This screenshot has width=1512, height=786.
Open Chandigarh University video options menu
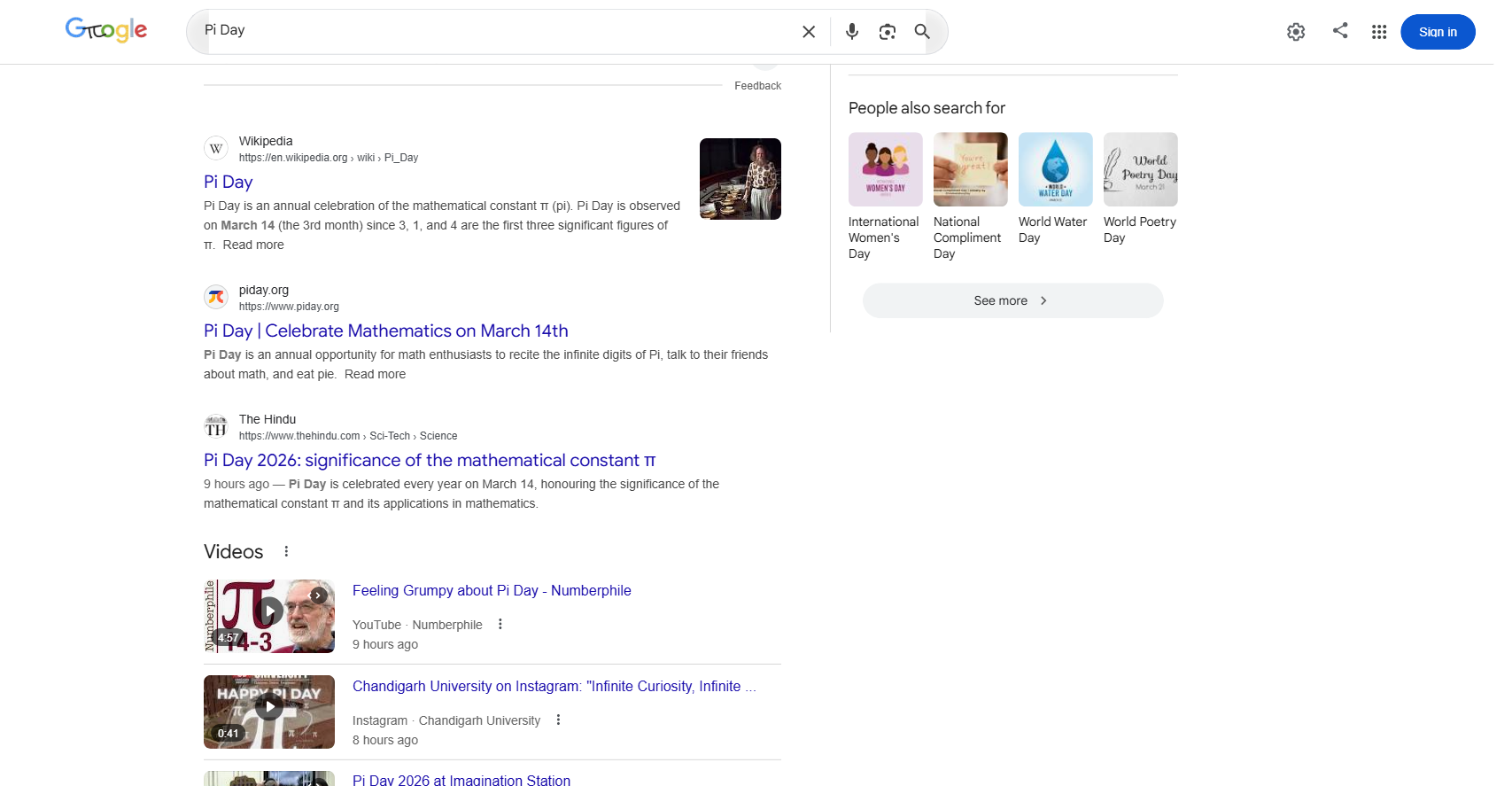click(x=558, y=720)
